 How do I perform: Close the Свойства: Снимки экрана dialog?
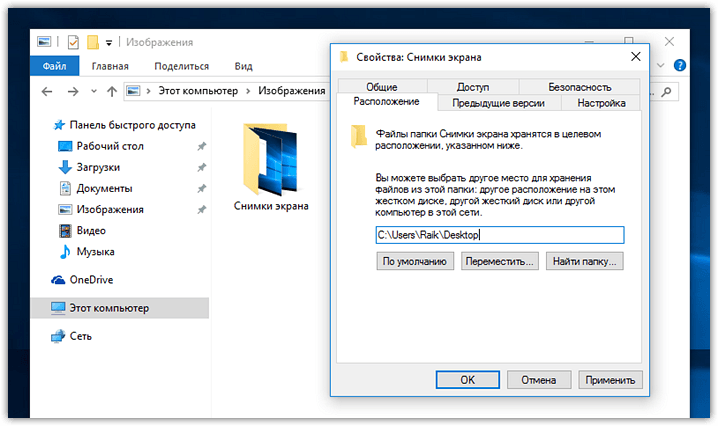[636, 57]
